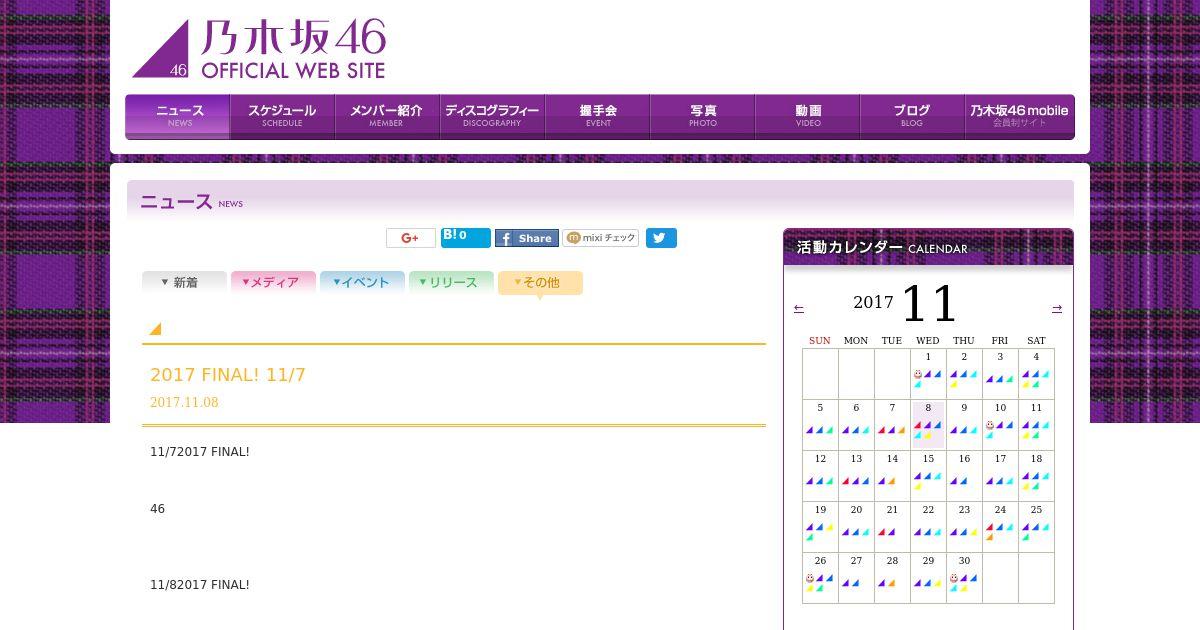
Task: Select November 11 in the calendar
Action: point(1036,424)
